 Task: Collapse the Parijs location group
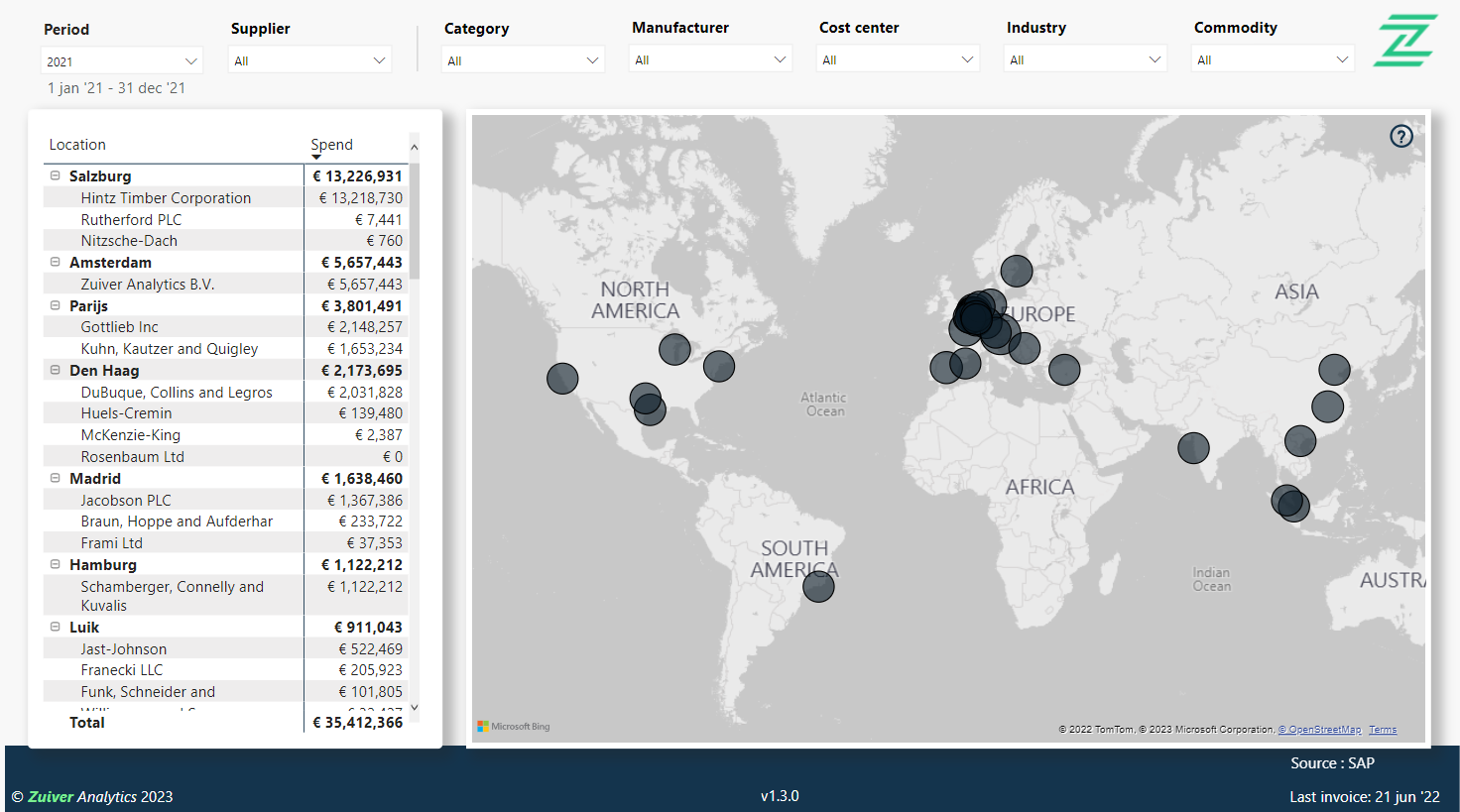point(56,305)
